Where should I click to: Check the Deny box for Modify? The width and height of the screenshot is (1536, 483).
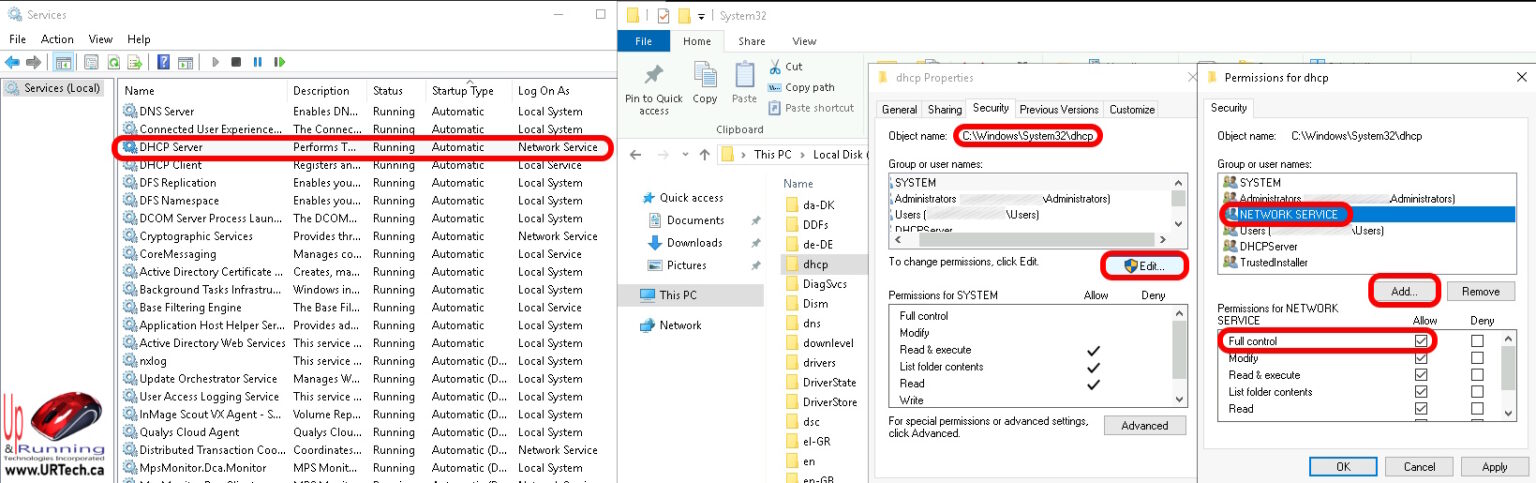pyautogui.click(x=1477, y=358)
